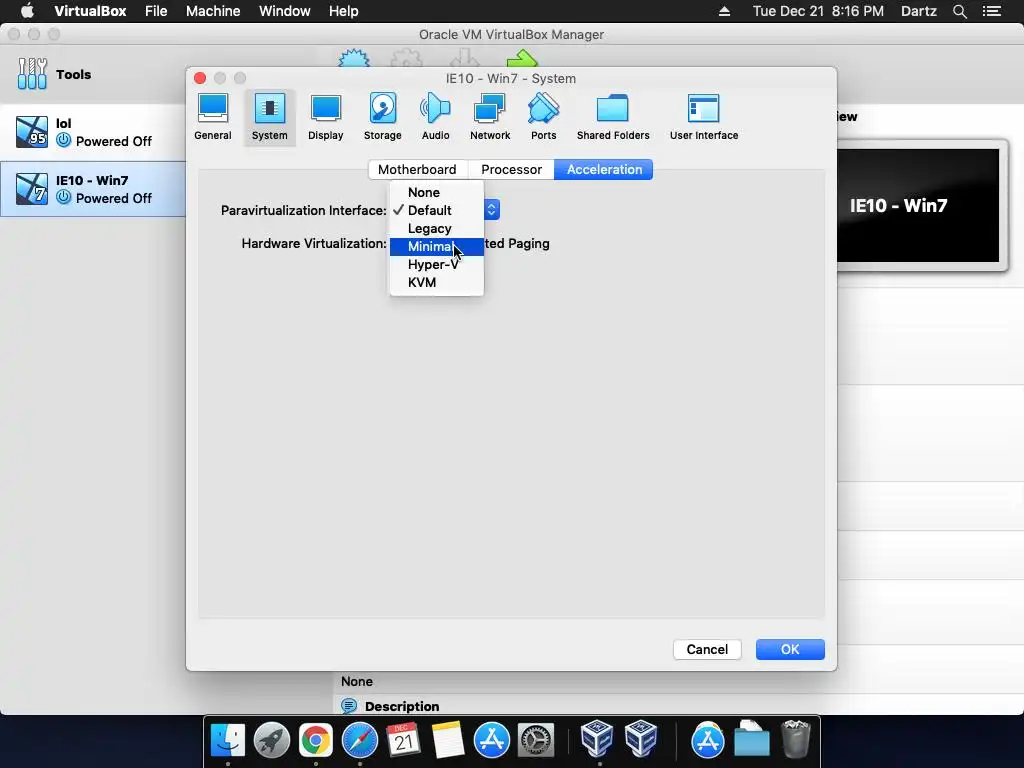Open Finder from the Dock
The image size is (1024, 768).
(x=228, y=741)
